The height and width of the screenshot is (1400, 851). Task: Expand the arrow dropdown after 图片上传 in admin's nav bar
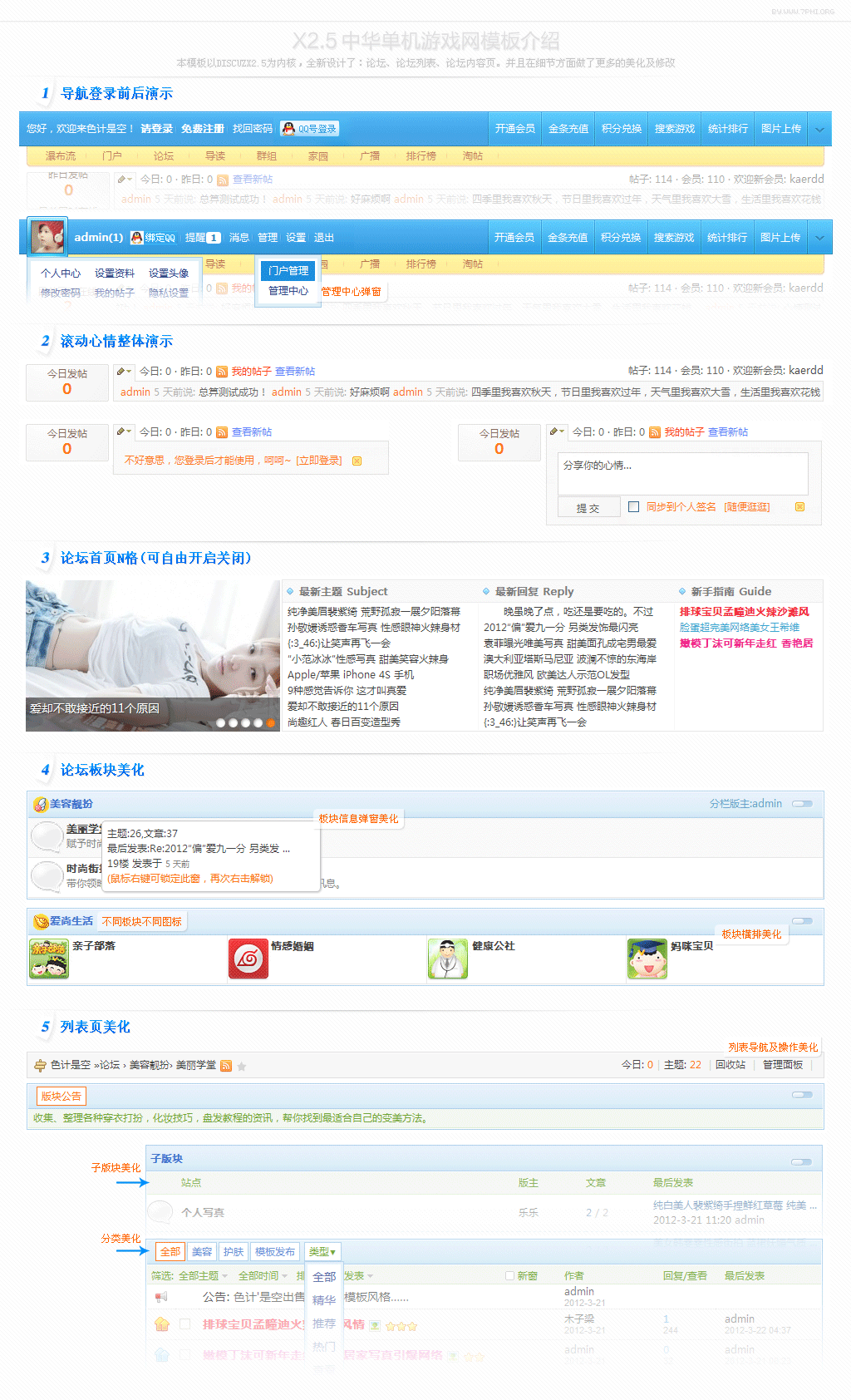[x=819, y=238]
